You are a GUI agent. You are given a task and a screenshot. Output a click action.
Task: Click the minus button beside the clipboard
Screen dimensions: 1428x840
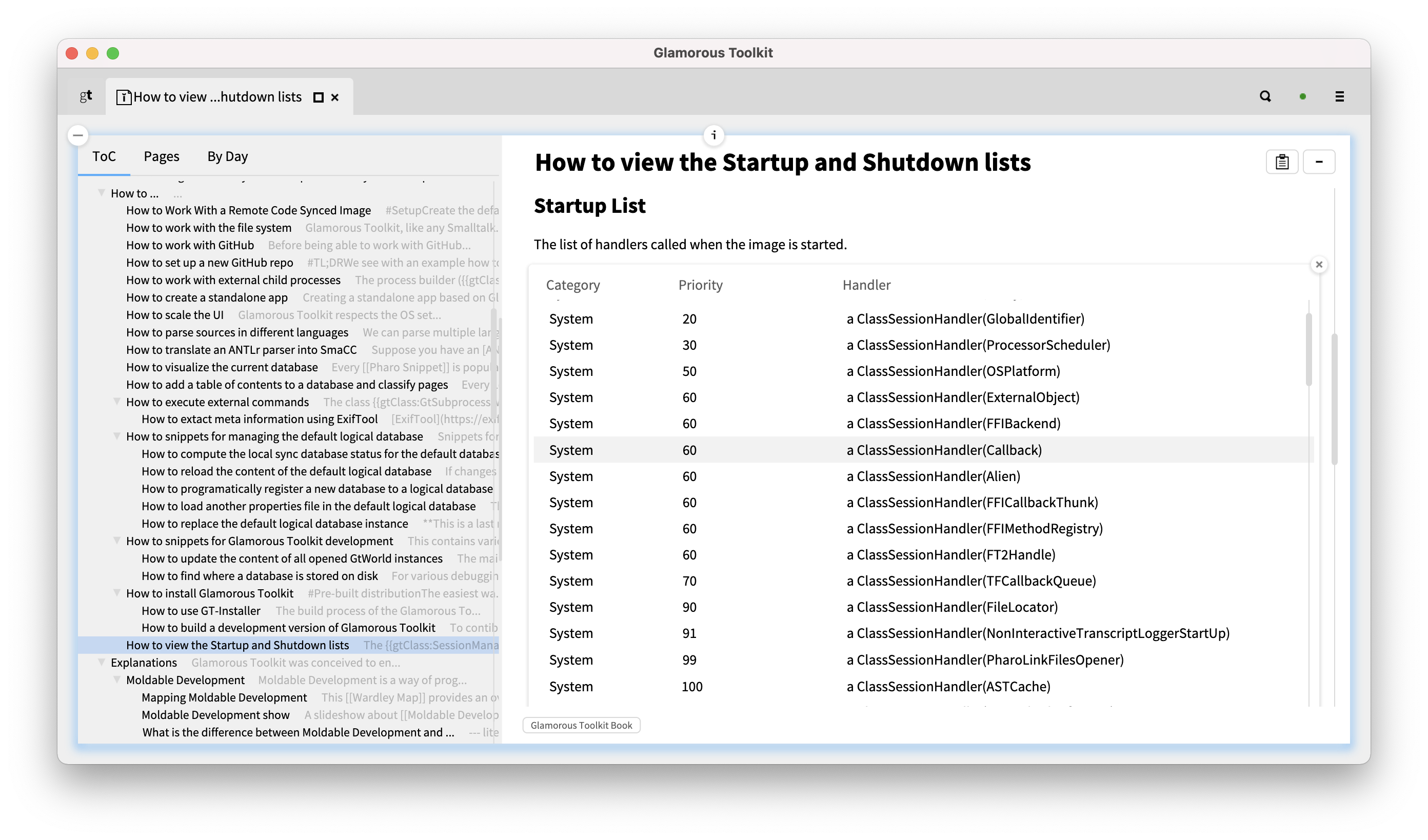pos(1319,162)
